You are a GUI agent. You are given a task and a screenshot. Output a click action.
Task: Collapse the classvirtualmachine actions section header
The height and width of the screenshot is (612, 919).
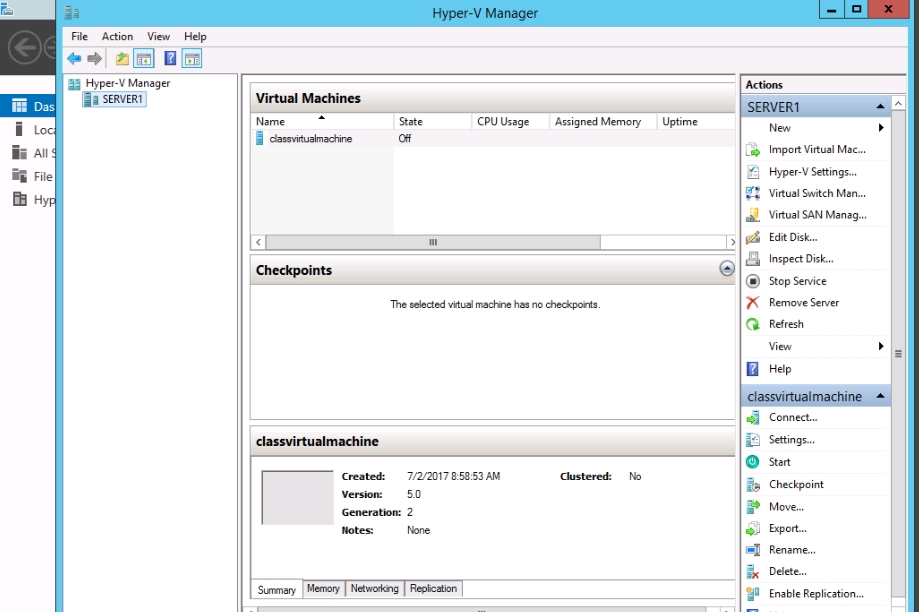881,397
